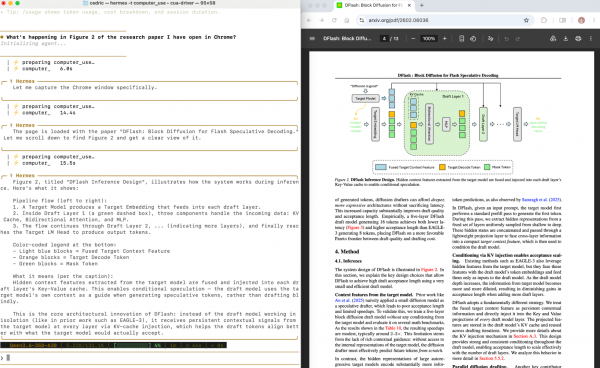Select the PDF draw annotation tool

(491, 39)
